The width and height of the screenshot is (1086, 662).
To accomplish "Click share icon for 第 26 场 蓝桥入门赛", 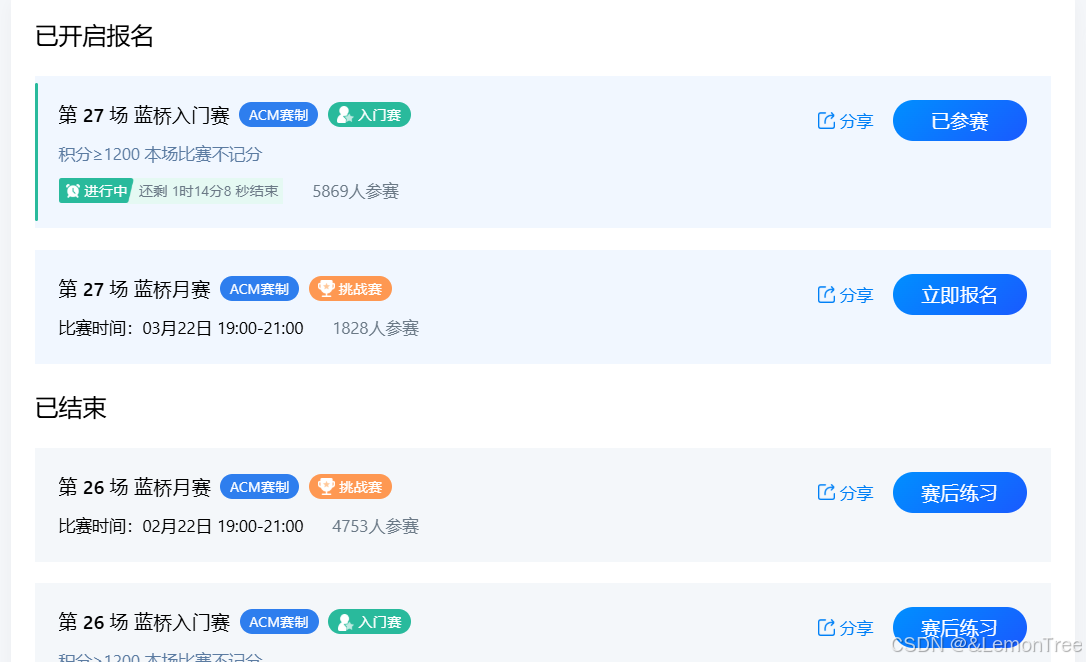I will [x=826, y=627].
